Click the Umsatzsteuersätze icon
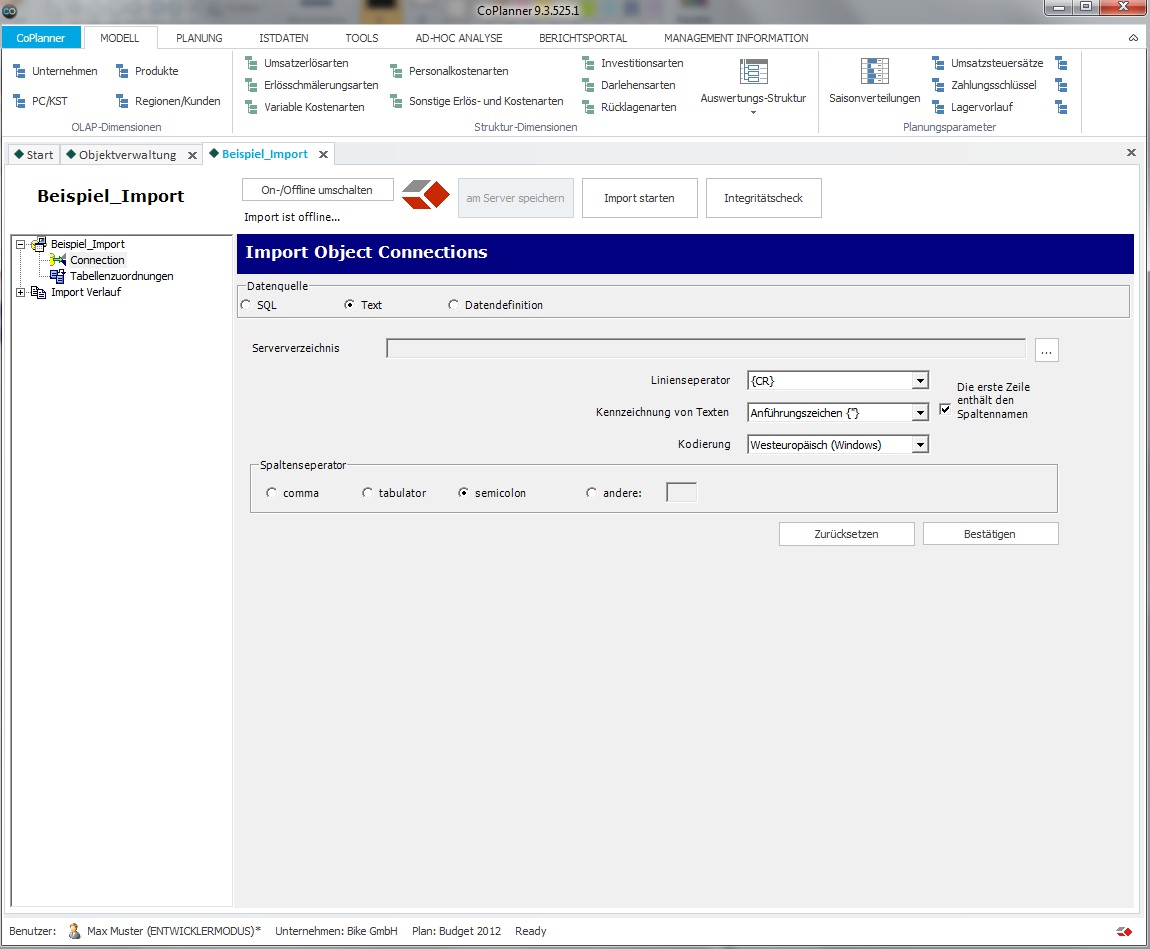The height and width of the screenshot is (949, 1150). 938,63
